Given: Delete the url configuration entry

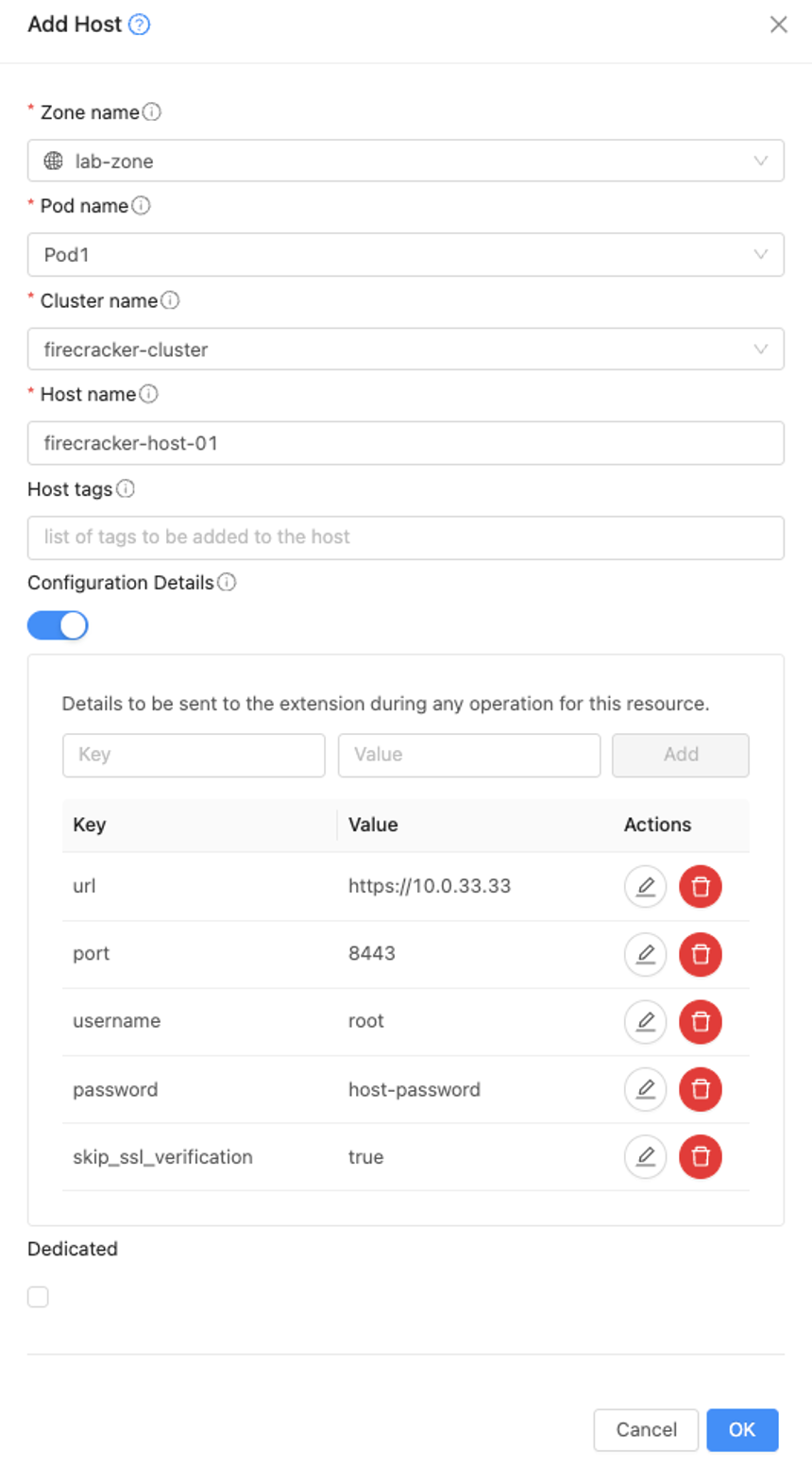Looking at the screenshot, I should tap(700, 886).
